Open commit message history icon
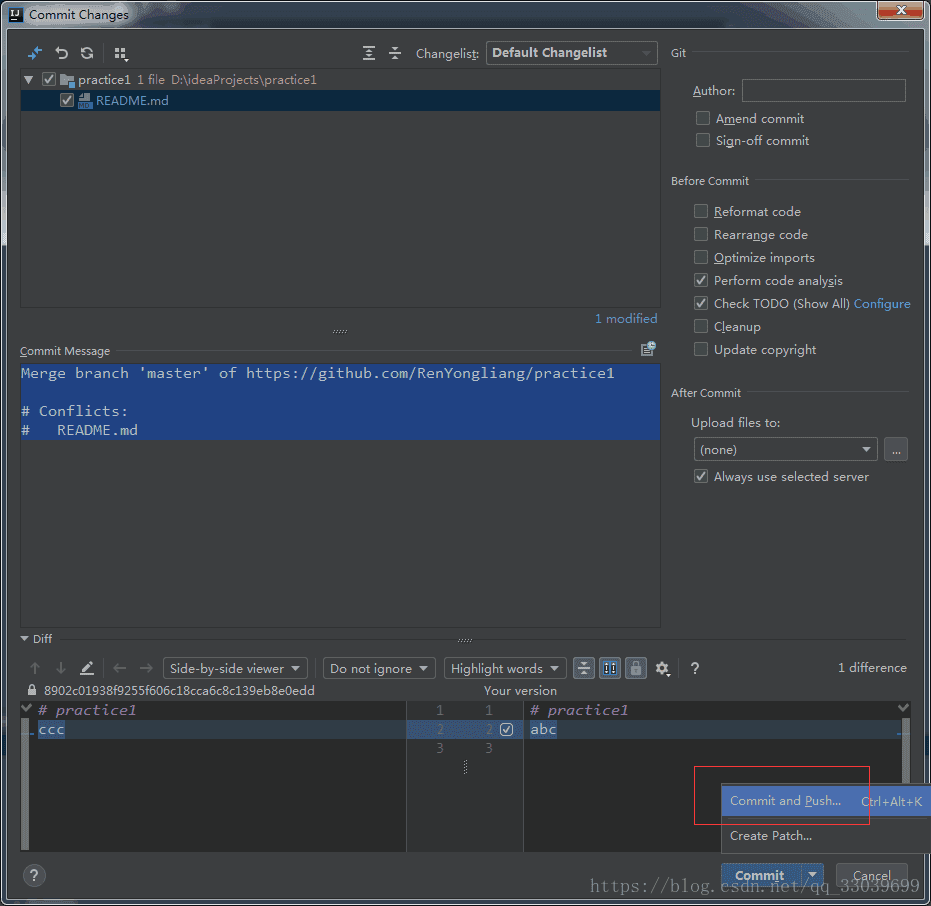931x906 pixels. pyautogui.click(x=648, y=349)
